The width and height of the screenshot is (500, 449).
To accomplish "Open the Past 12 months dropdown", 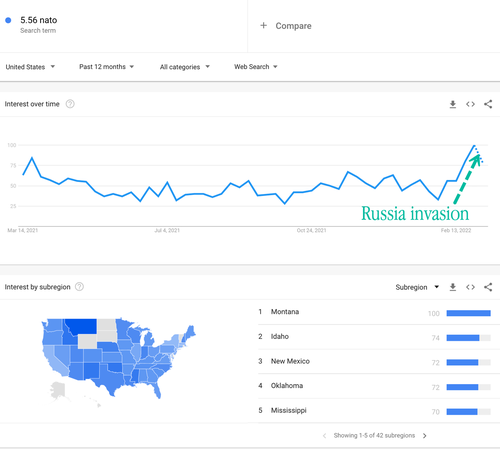I will pos(106,67).
